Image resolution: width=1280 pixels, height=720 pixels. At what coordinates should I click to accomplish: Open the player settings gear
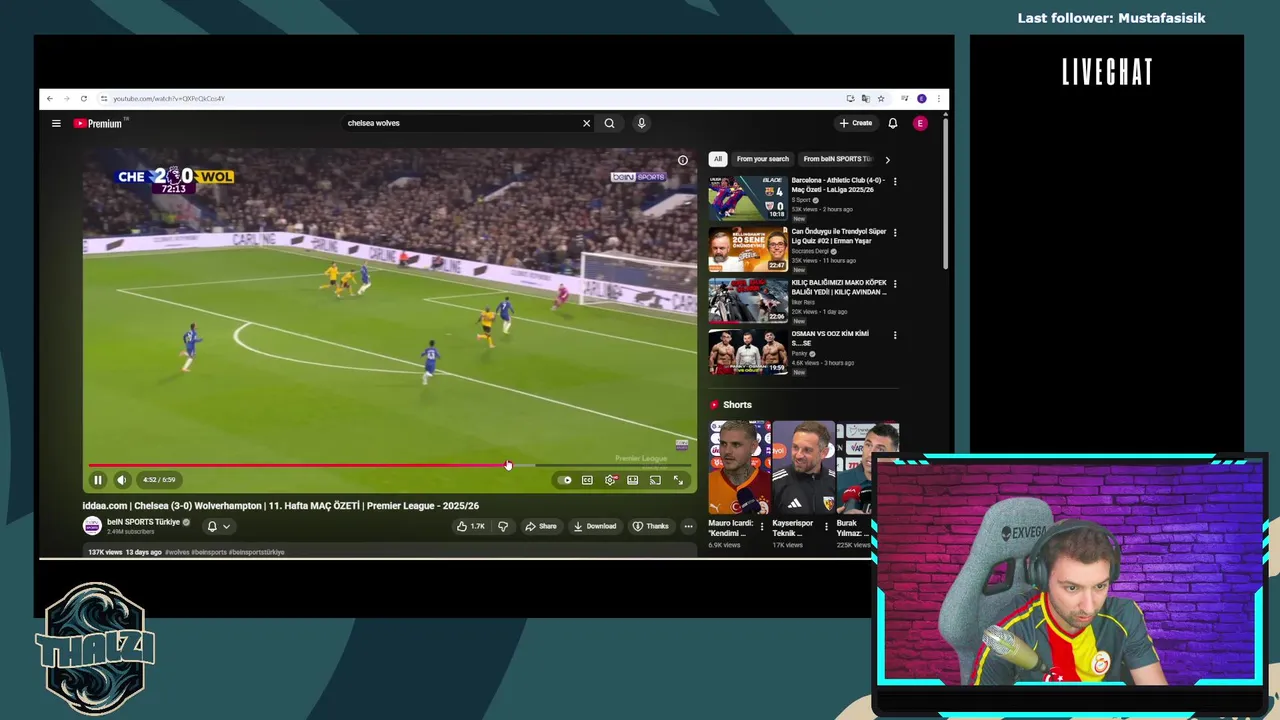[610, 480]
